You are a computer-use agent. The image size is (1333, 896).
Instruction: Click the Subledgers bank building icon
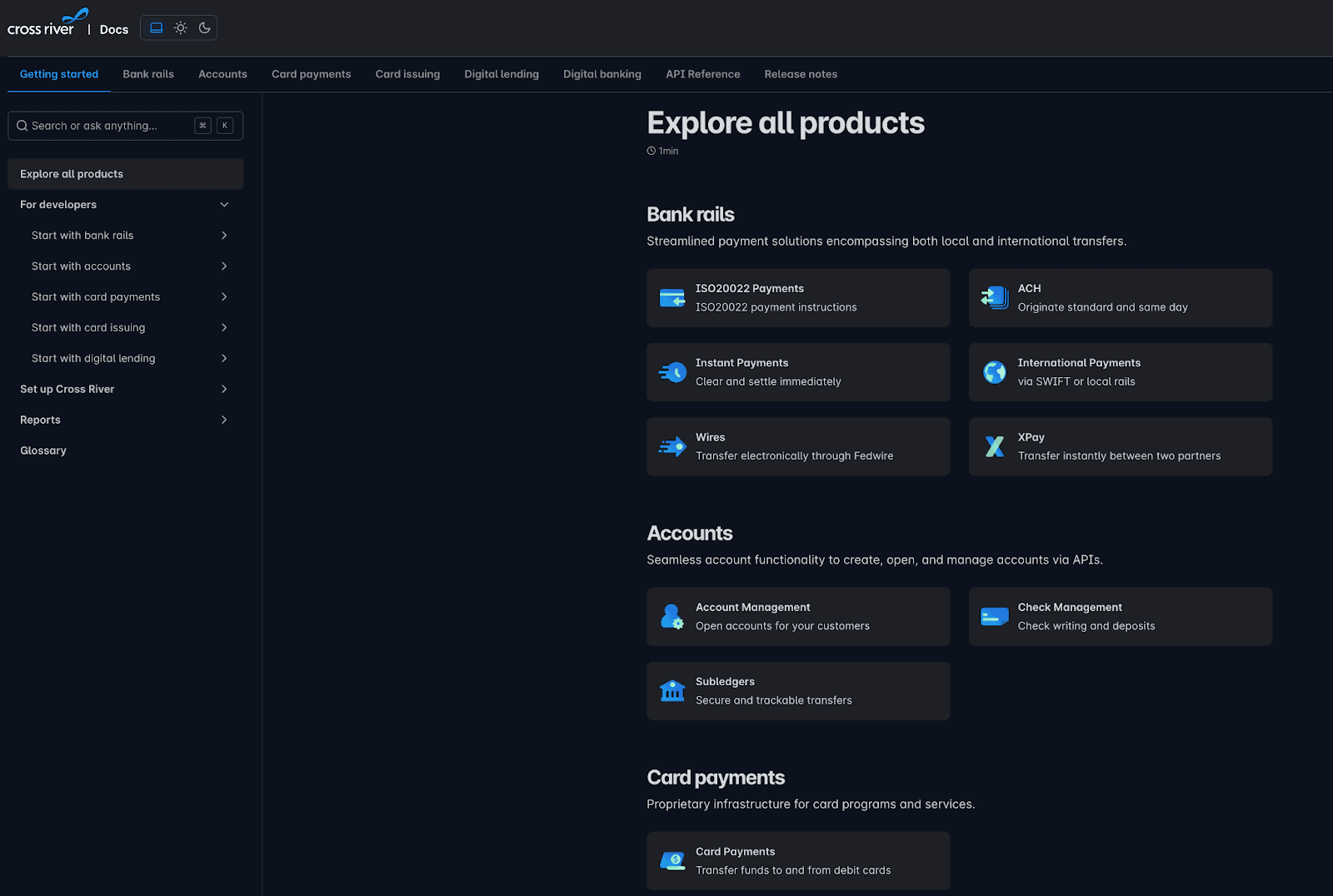(x=671, y=691)
